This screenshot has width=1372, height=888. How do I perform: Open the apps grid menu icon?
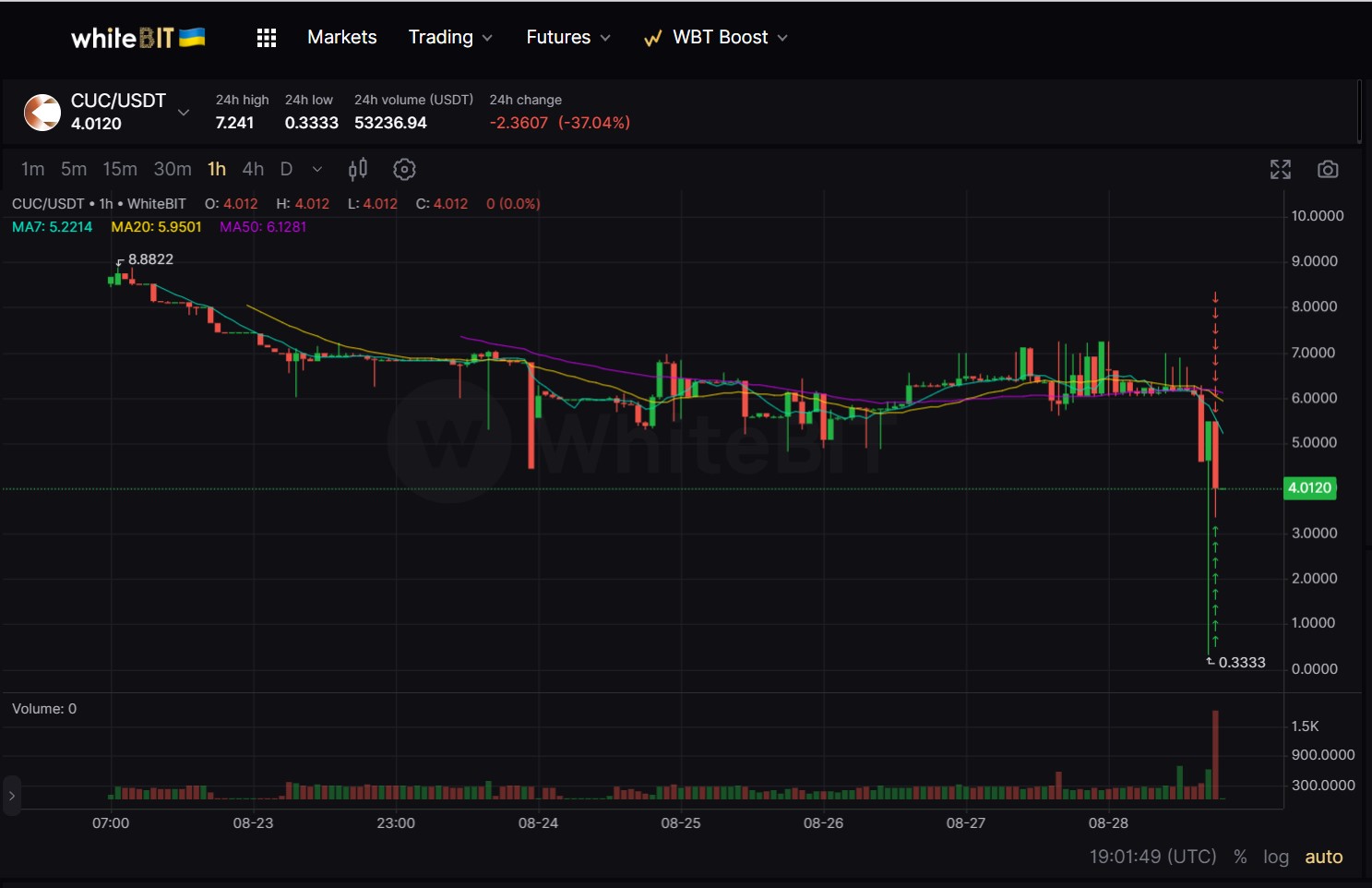tap(267, 38)
